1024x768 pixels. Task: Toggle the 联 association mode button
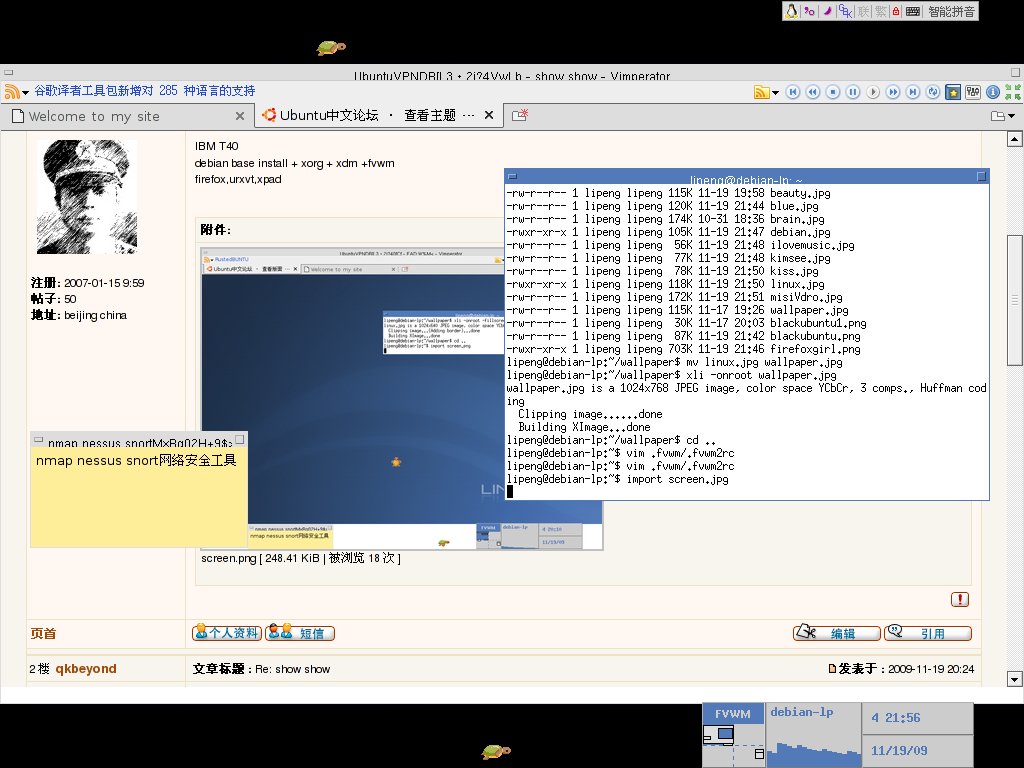tap(863, 11)
